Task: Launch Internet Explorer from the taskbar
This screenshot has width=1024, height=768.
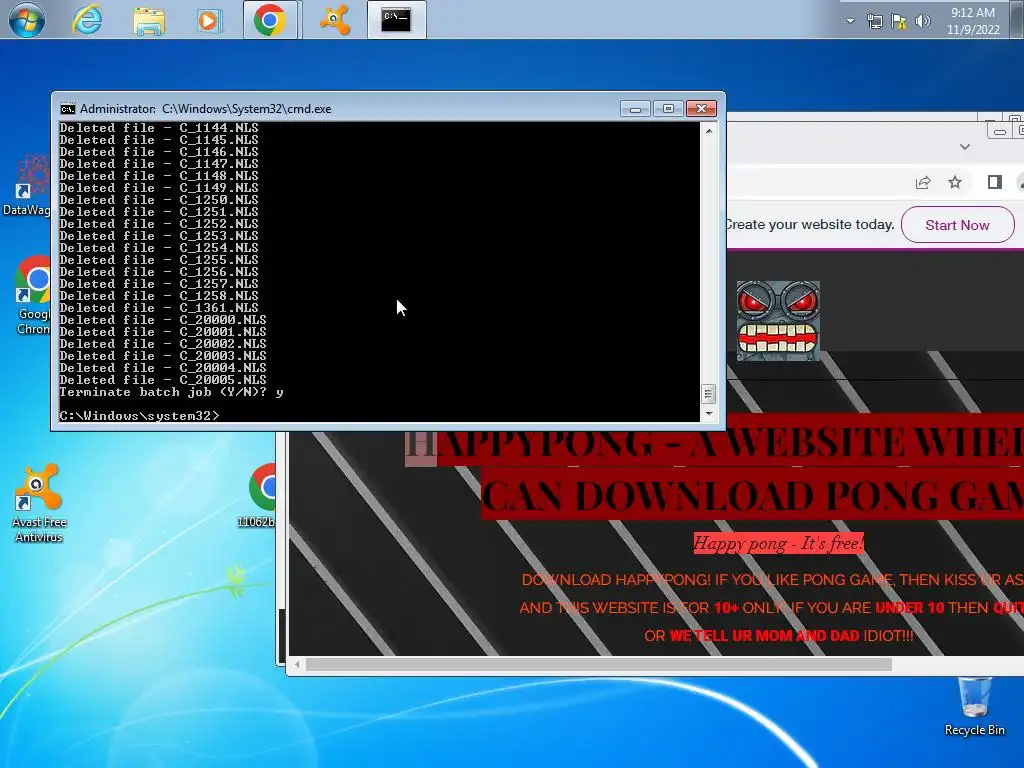Action: pyautogui.click(x=87, y=20)
